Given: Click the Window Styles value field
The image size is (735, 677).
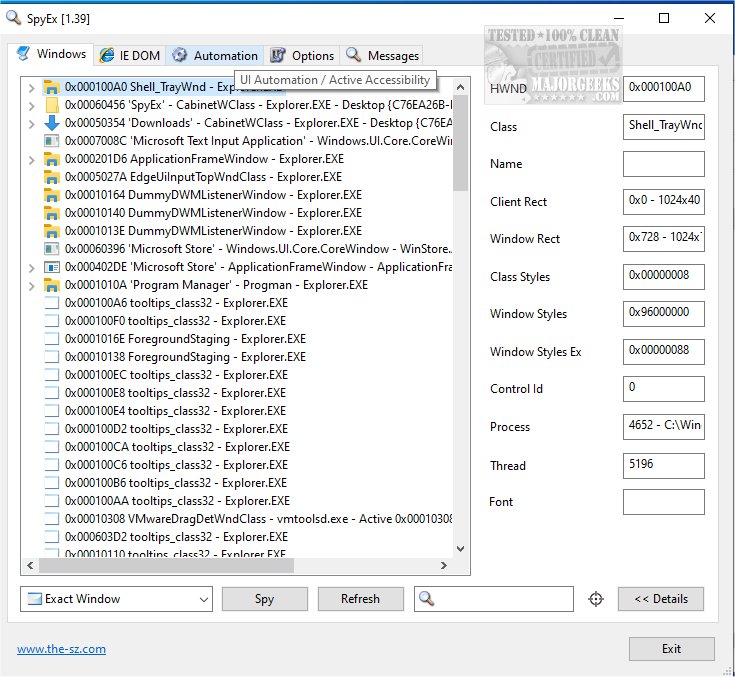Looking at the screenshot, I should (x=663, y=313).
